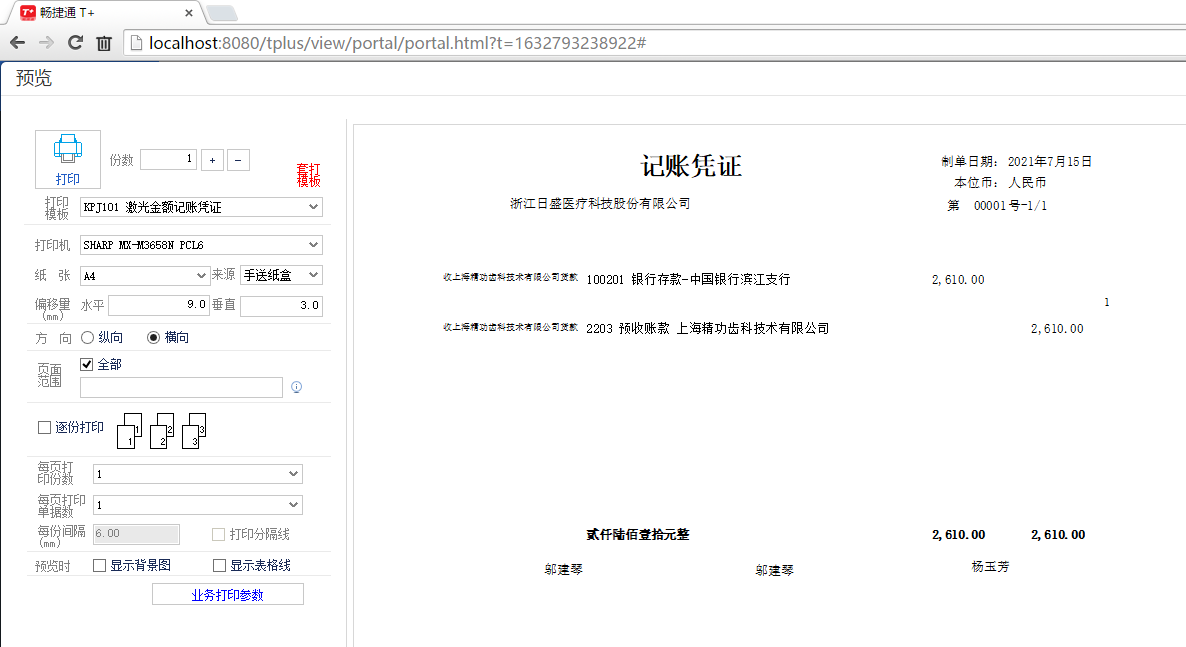
Task: Click account line 100201 银行存款-中国银行滨江支行
Action: click(x=688, y=279)
